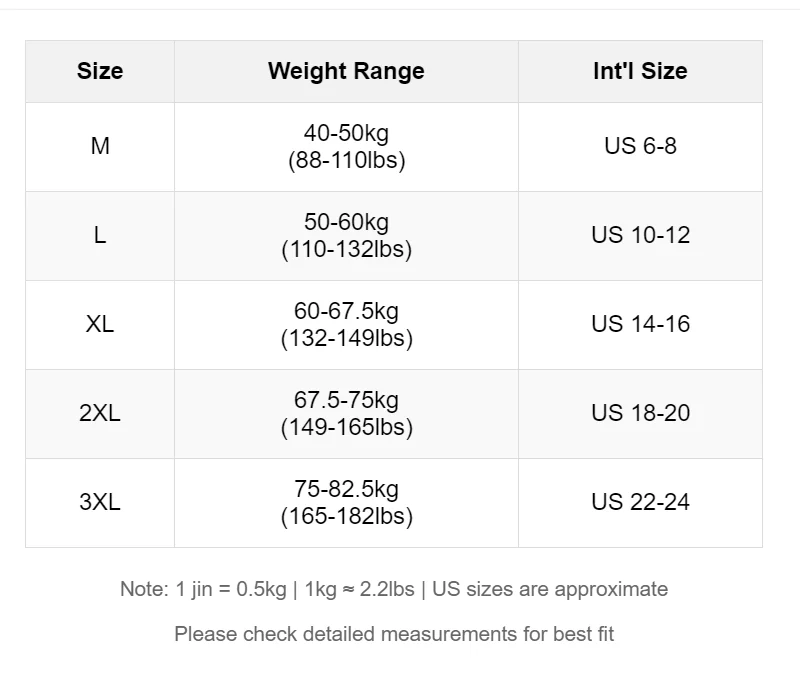Select the XL size cell

point(100,324)
